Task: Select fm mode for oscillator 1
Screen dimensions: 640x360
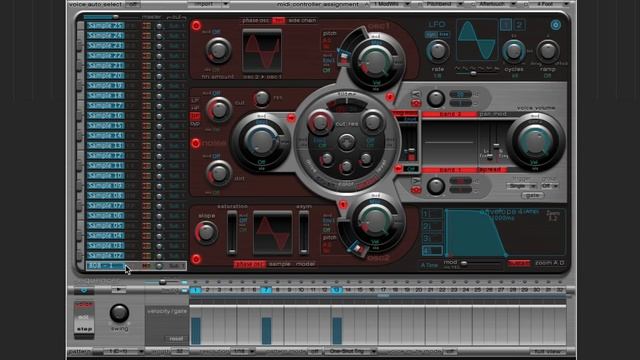Action: [x=278, y=20]
